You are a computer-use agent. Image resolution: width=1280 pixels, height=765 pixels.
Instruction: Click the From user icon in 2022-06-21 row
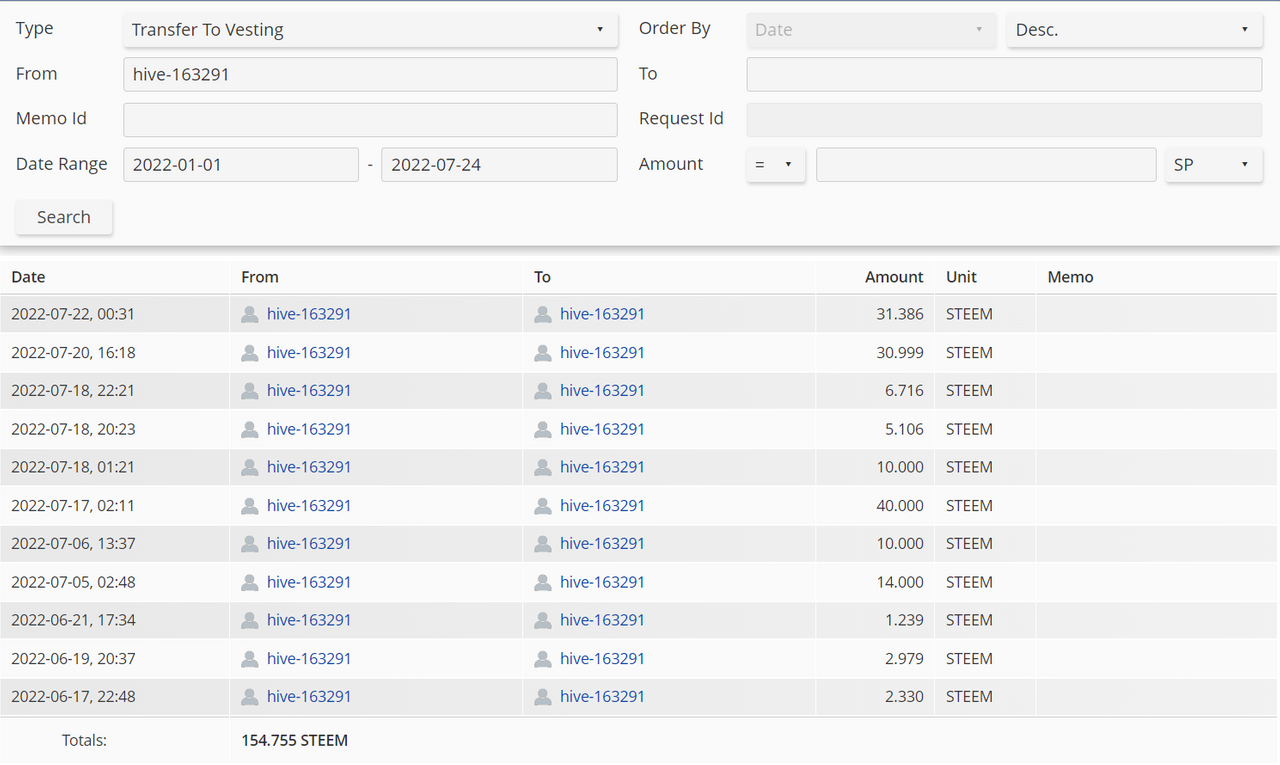(x=250, y=620)
